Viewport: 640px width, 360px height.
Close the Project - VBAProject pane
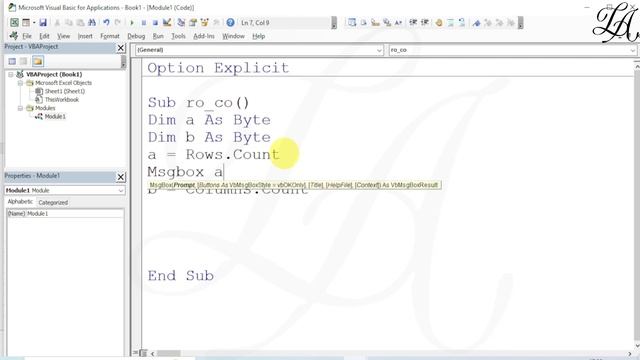click(121, 48)
